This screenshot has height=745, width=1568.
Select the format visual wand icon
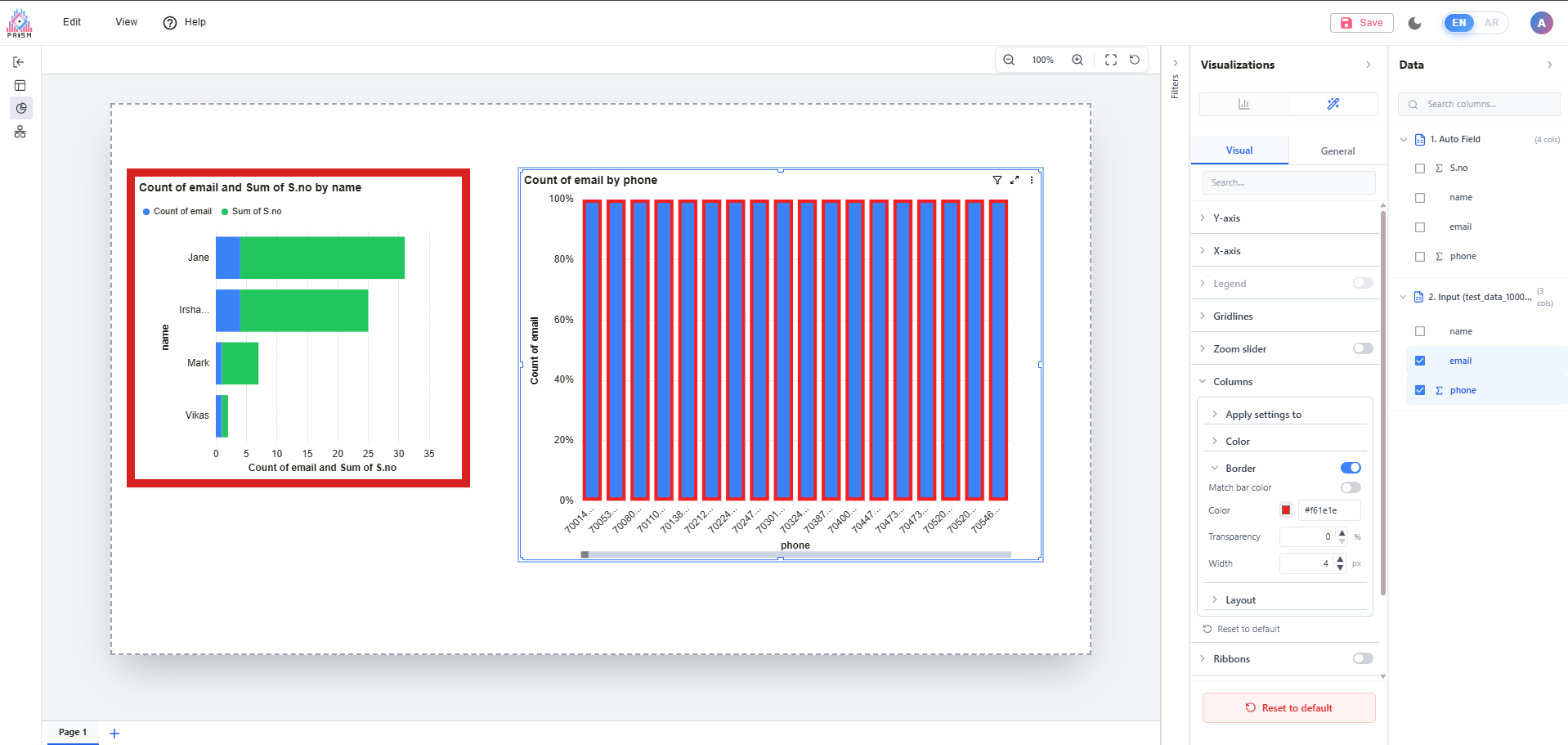(1333, 104)
